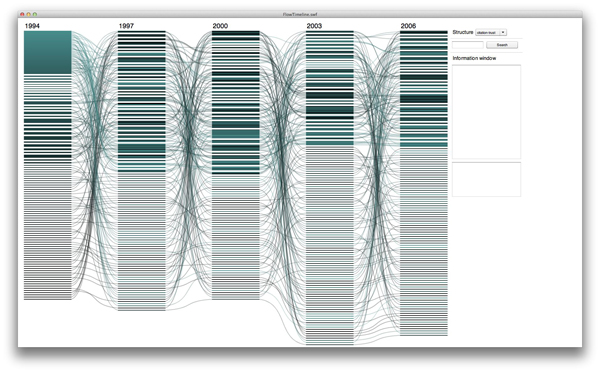Click the 1994 year label
600x372 pixels.
[32, 26]
